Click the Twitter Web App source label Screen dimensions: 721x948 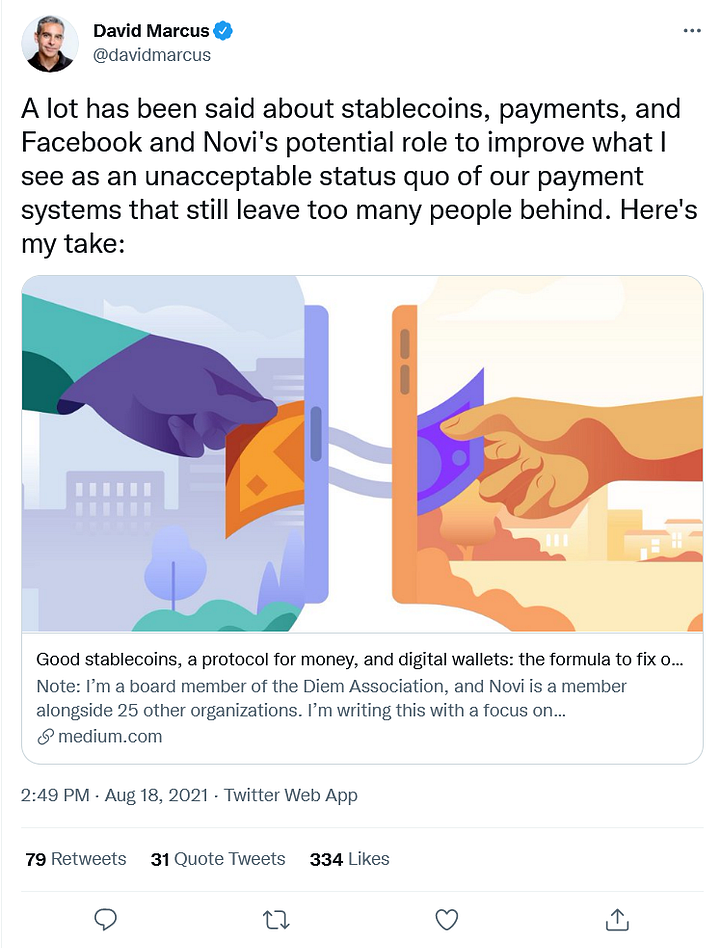pos(291,794)
